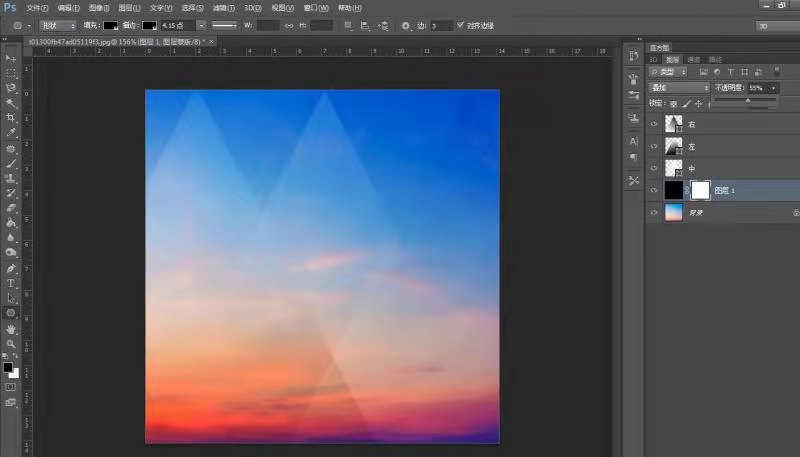Open the Clone Source panel icon
Screen dimensions: 800x457
[634, 118]
